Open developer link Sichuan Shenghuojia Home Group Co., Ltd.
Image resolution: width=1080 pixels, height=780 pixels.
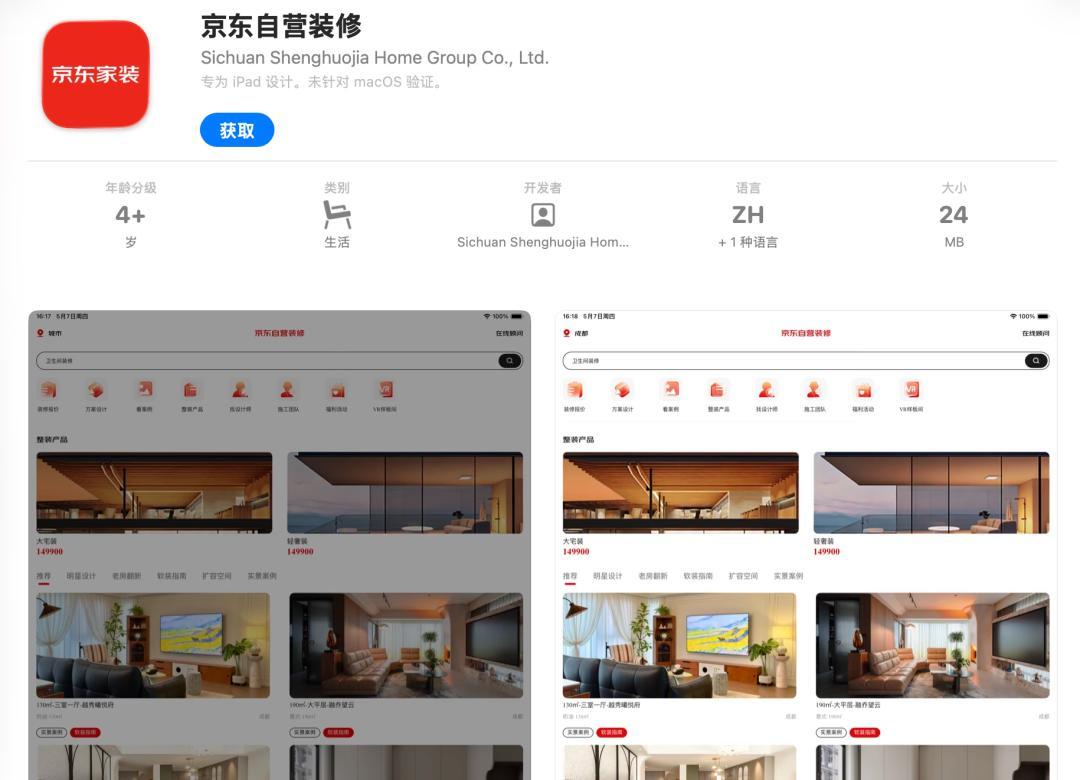click(x=375, y=58)
